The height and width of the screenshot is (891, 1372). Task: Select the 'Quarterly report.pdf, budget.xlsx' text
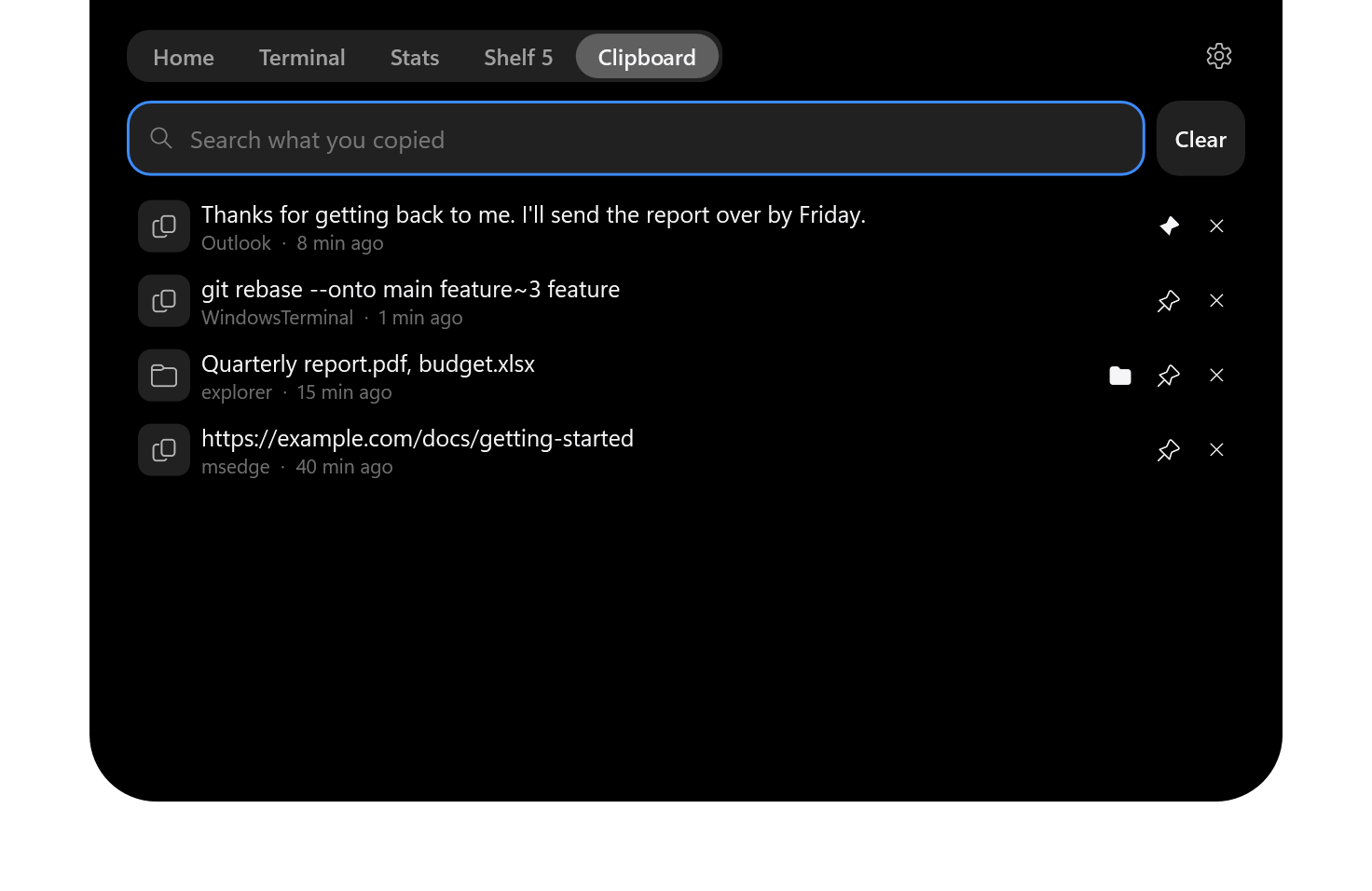pos(368,364)
